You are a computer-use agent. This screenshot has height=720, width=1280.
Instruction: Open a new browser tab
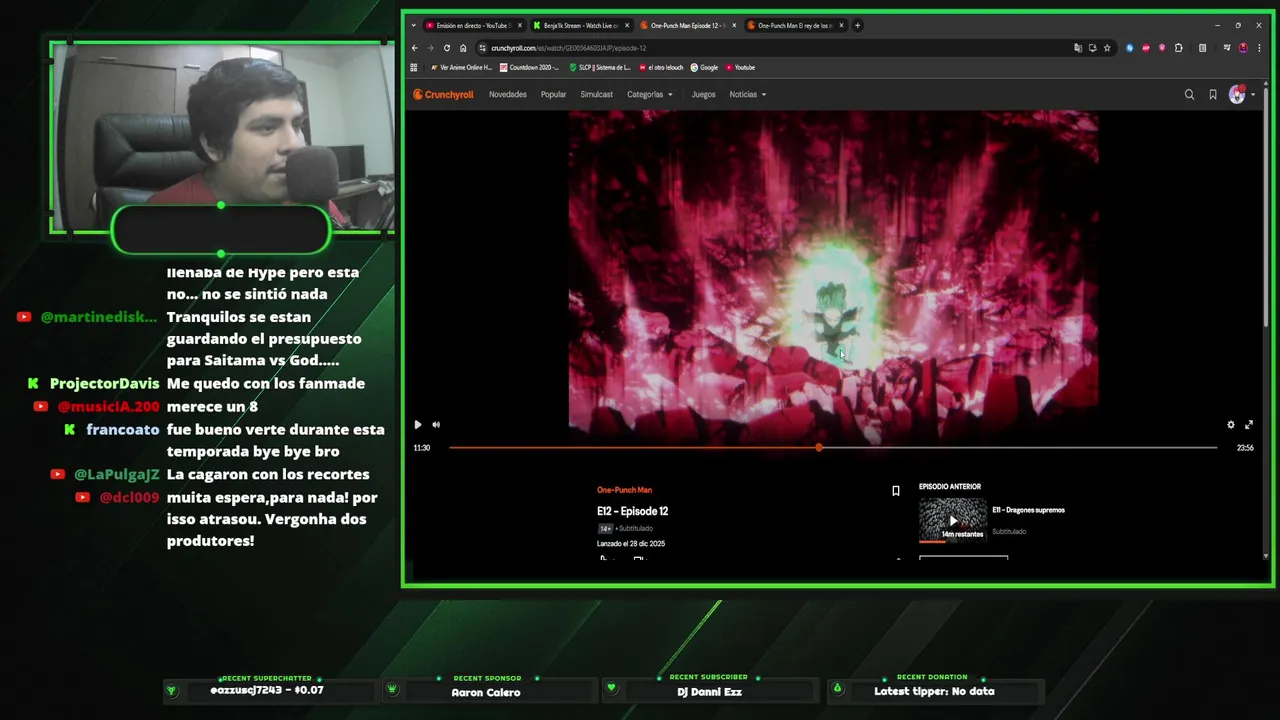pos(858,25)
